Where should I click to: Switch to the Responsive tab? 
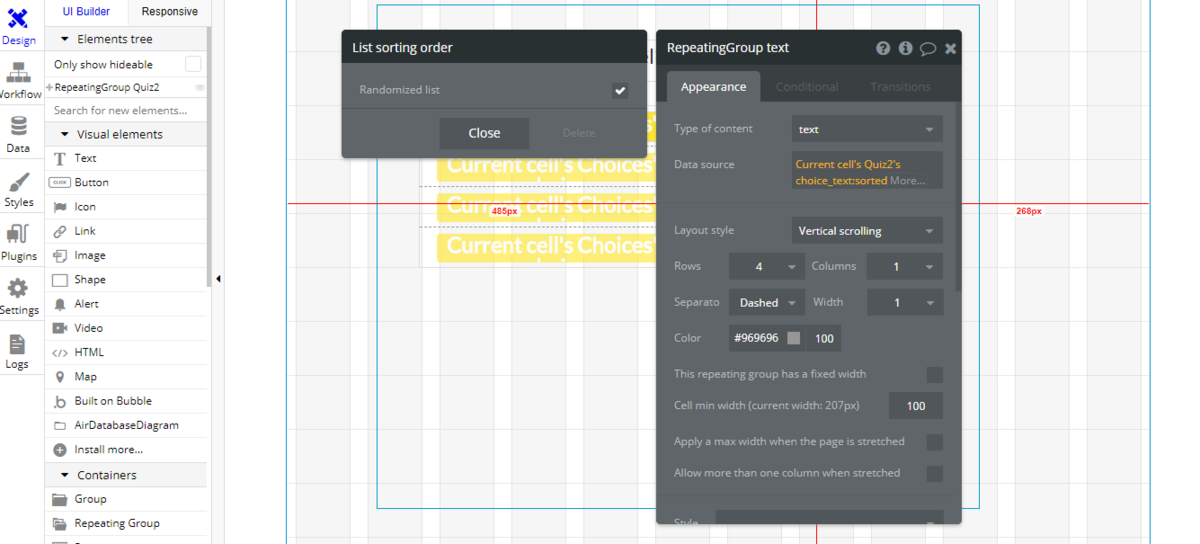tap(169, 11)
